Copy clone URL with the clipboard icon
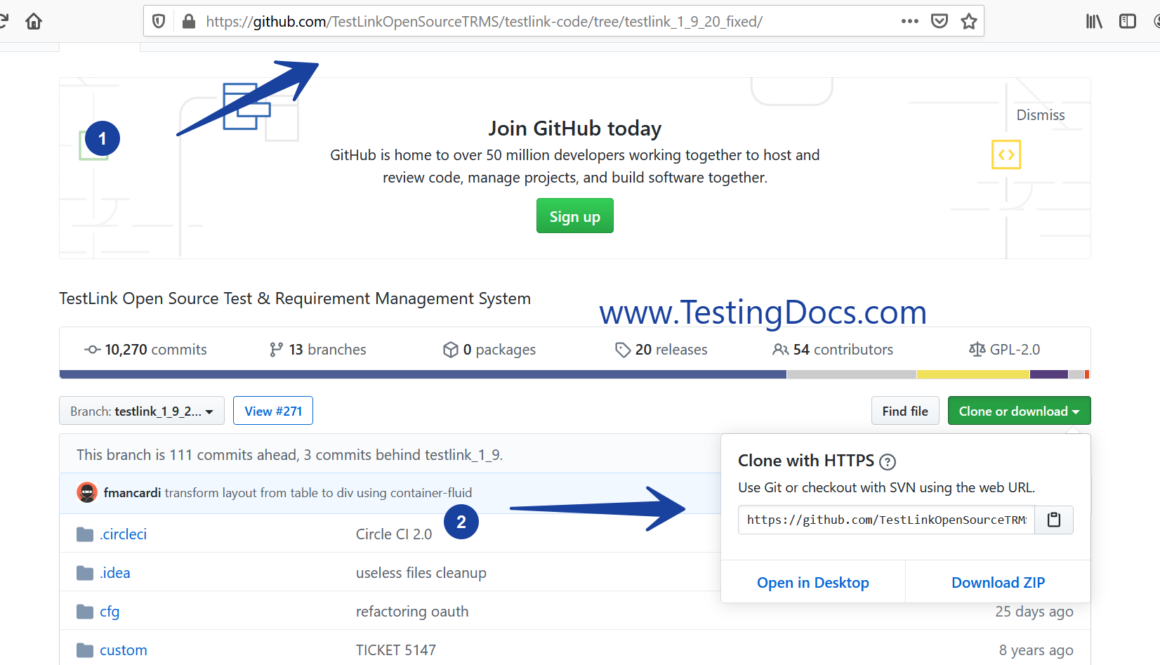1160x665 pixels. click(x=1054, y=520)
